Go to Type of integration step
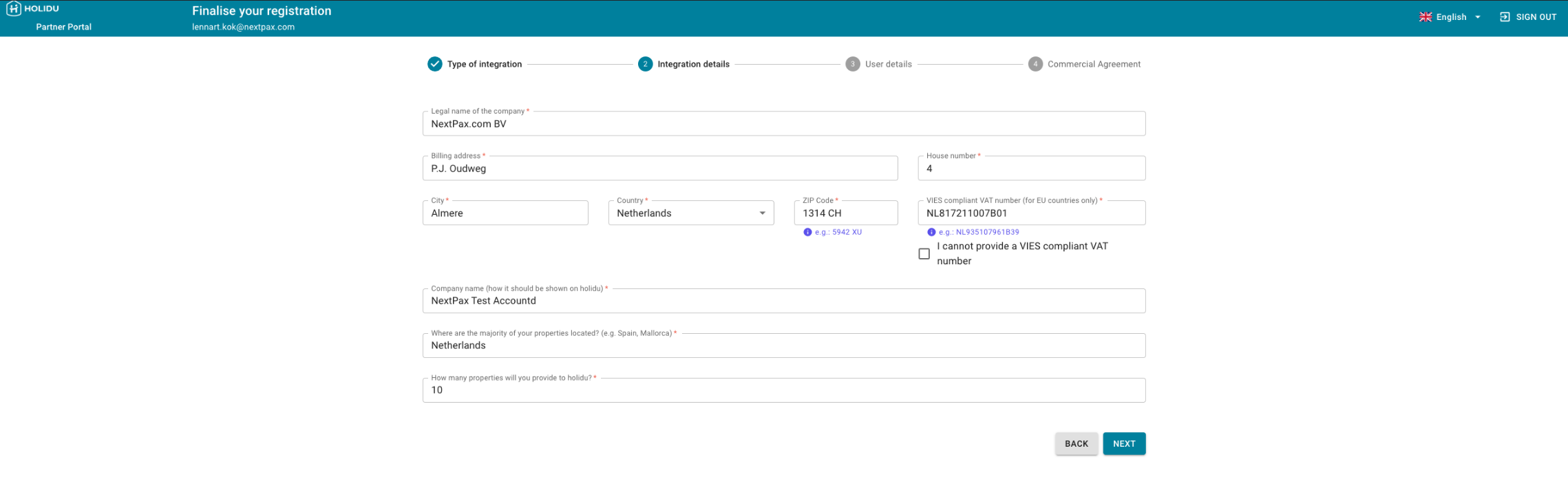1568x477 pixels. 485,64
